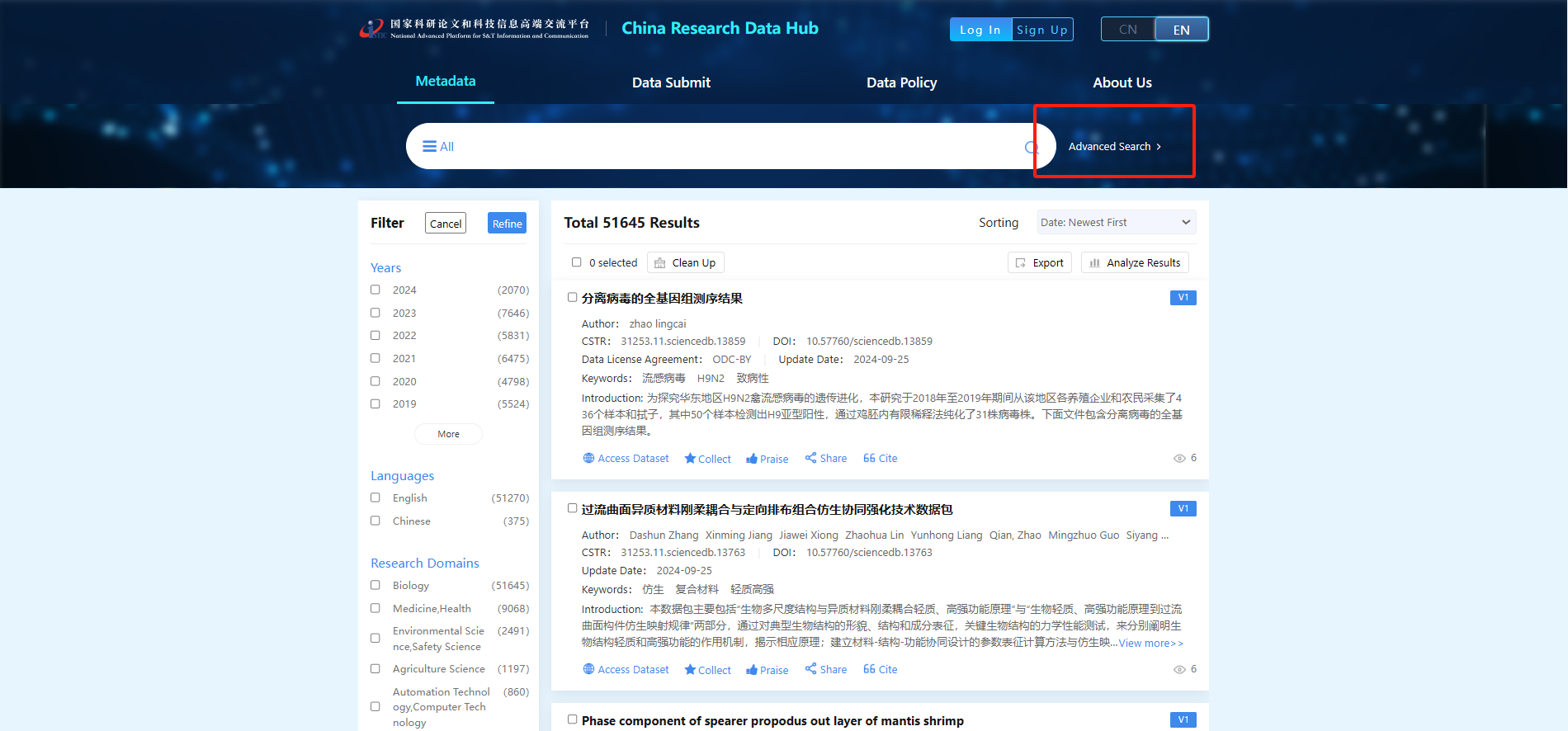Click Collect star on first result
Screen dimensions: 1568x731
(707, 459)
